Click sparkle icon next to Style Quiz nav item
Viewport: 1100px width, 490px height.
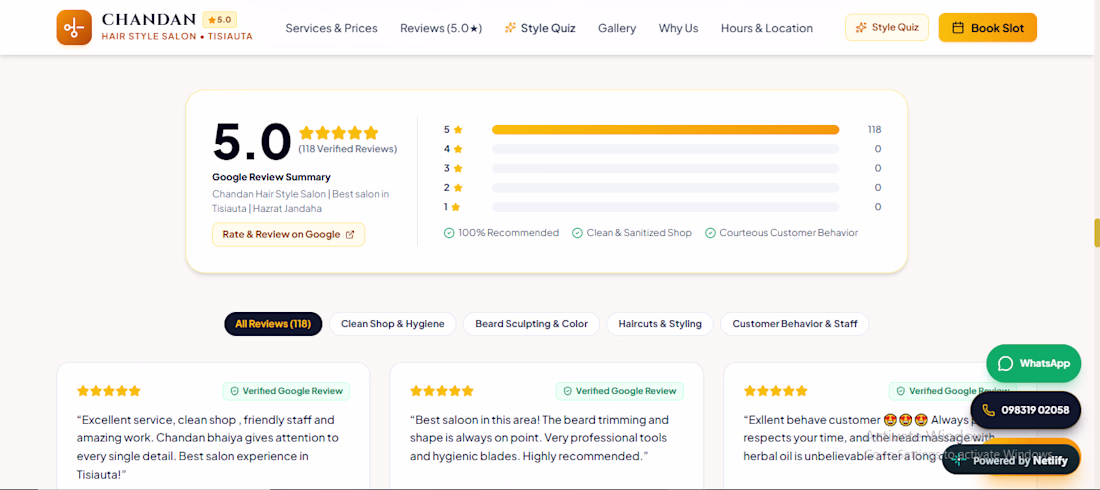point(511,28)
